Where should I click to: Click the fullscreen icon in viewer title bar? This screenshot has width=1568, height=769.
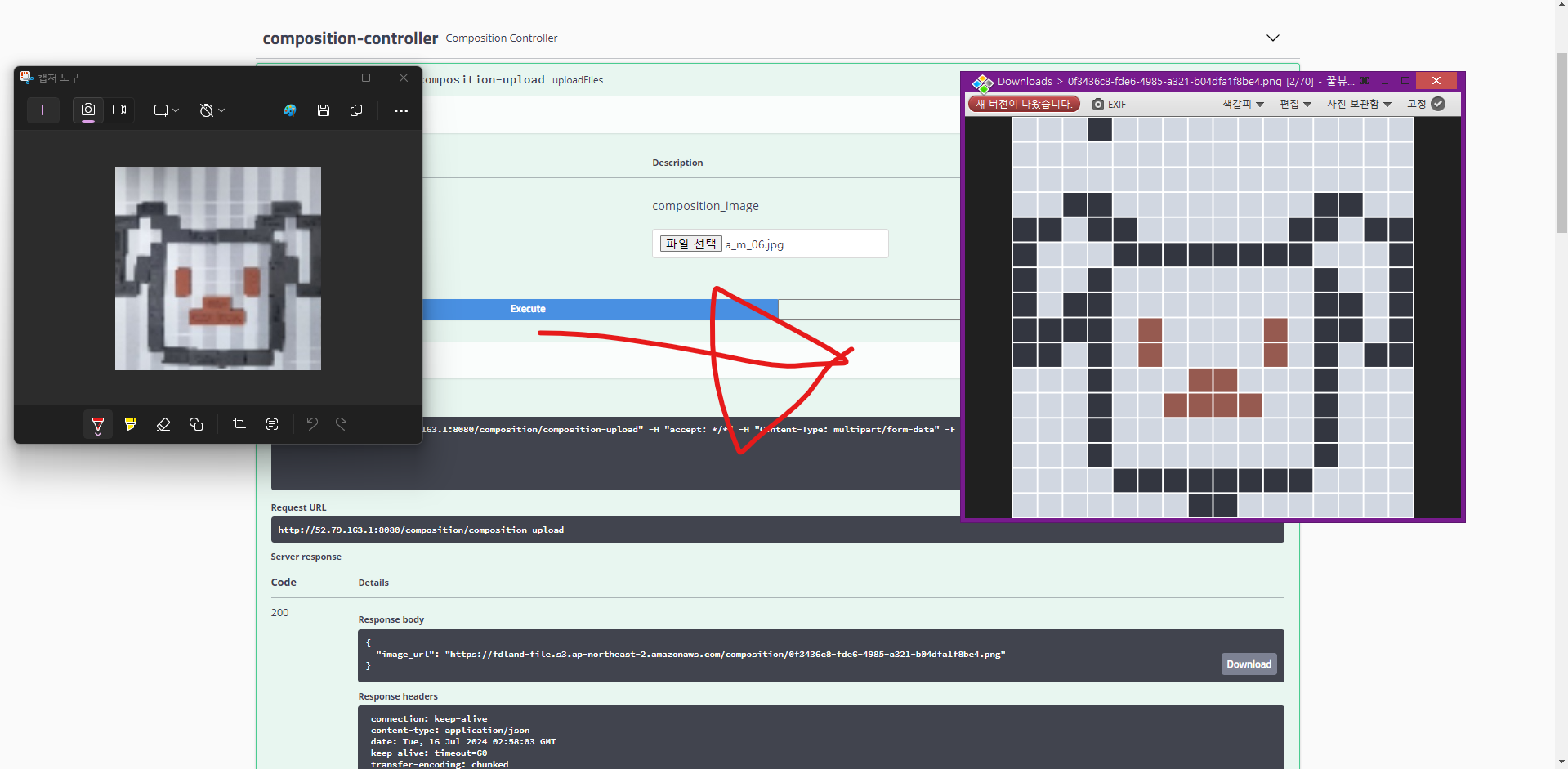1365,81
